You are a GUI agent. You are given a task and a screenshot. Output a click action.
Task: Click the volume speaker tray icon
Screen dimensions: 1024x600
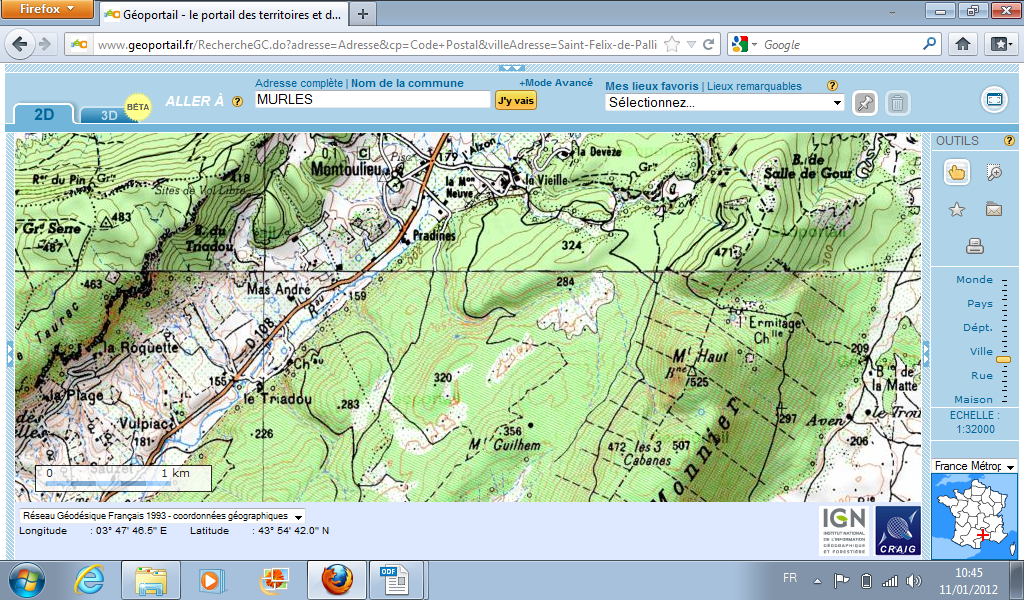coord(914,580)
